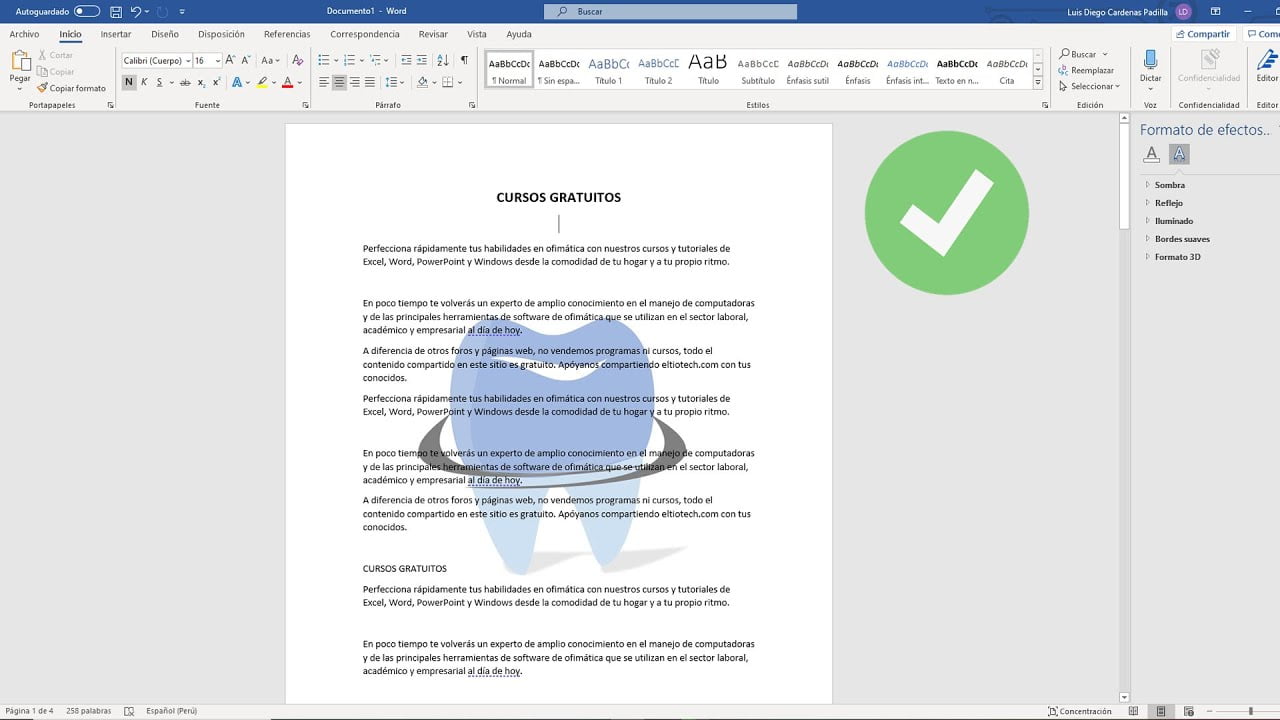Switch to the Insertar tab
The image size is (1280, 720).
click(x=116, y=34)
